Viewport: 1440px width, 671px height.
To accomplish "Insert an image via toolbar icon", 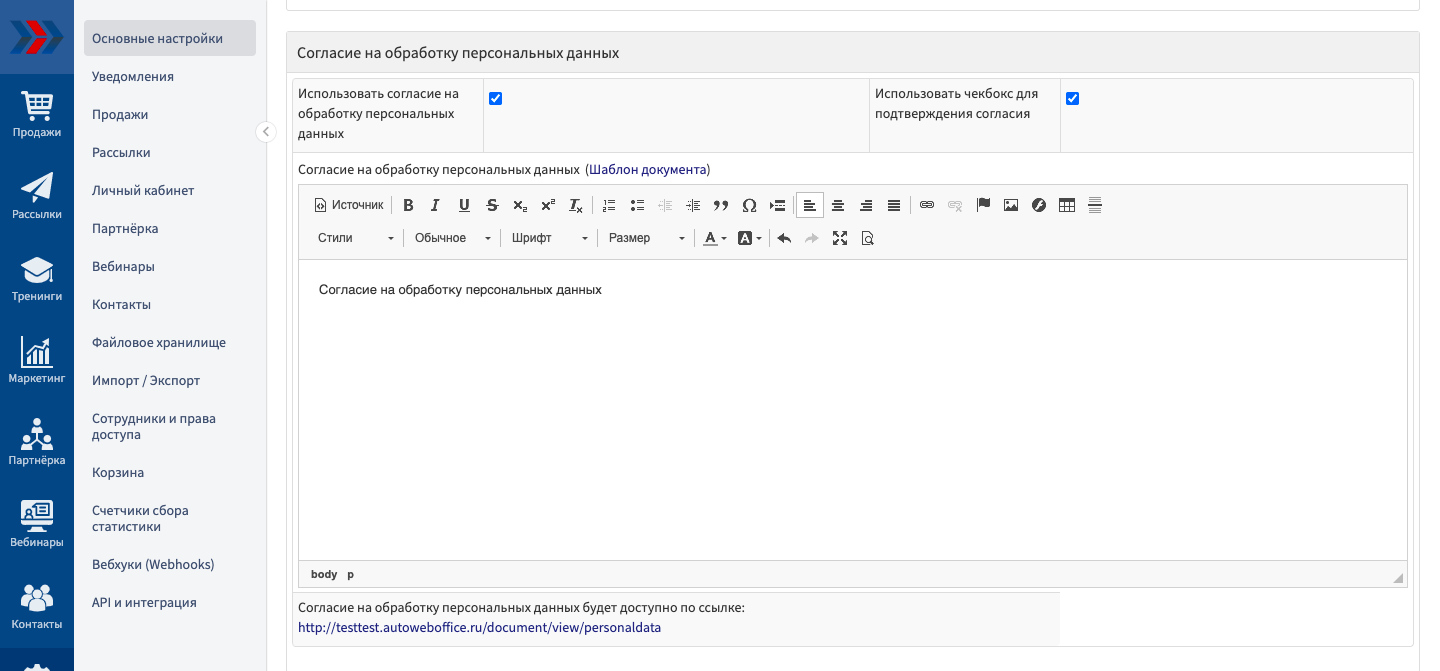I will [1011, 205].
